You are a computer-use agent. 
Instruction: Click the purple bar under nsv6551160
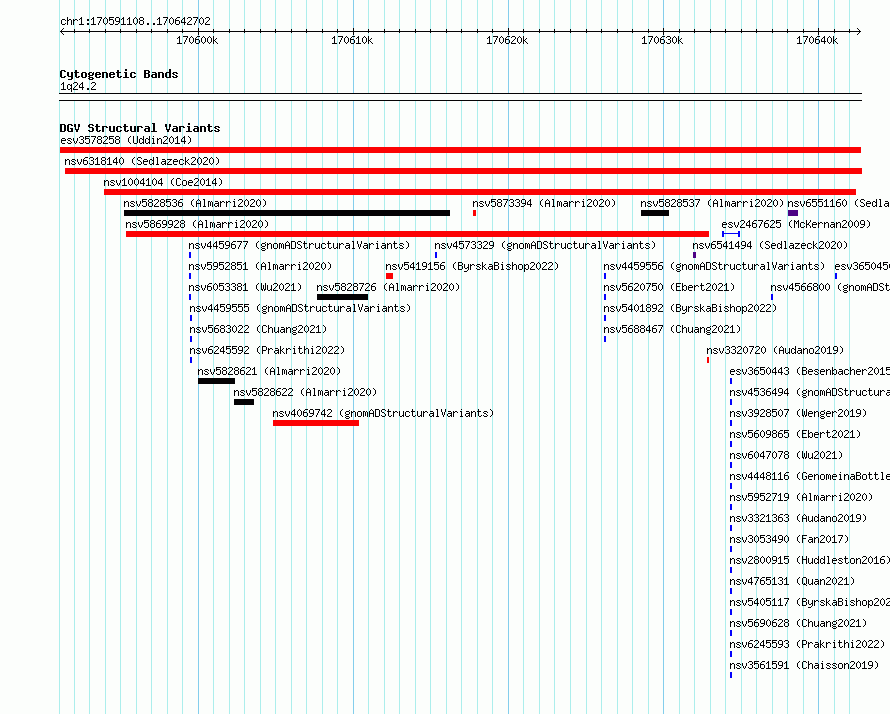coord(793,213)
